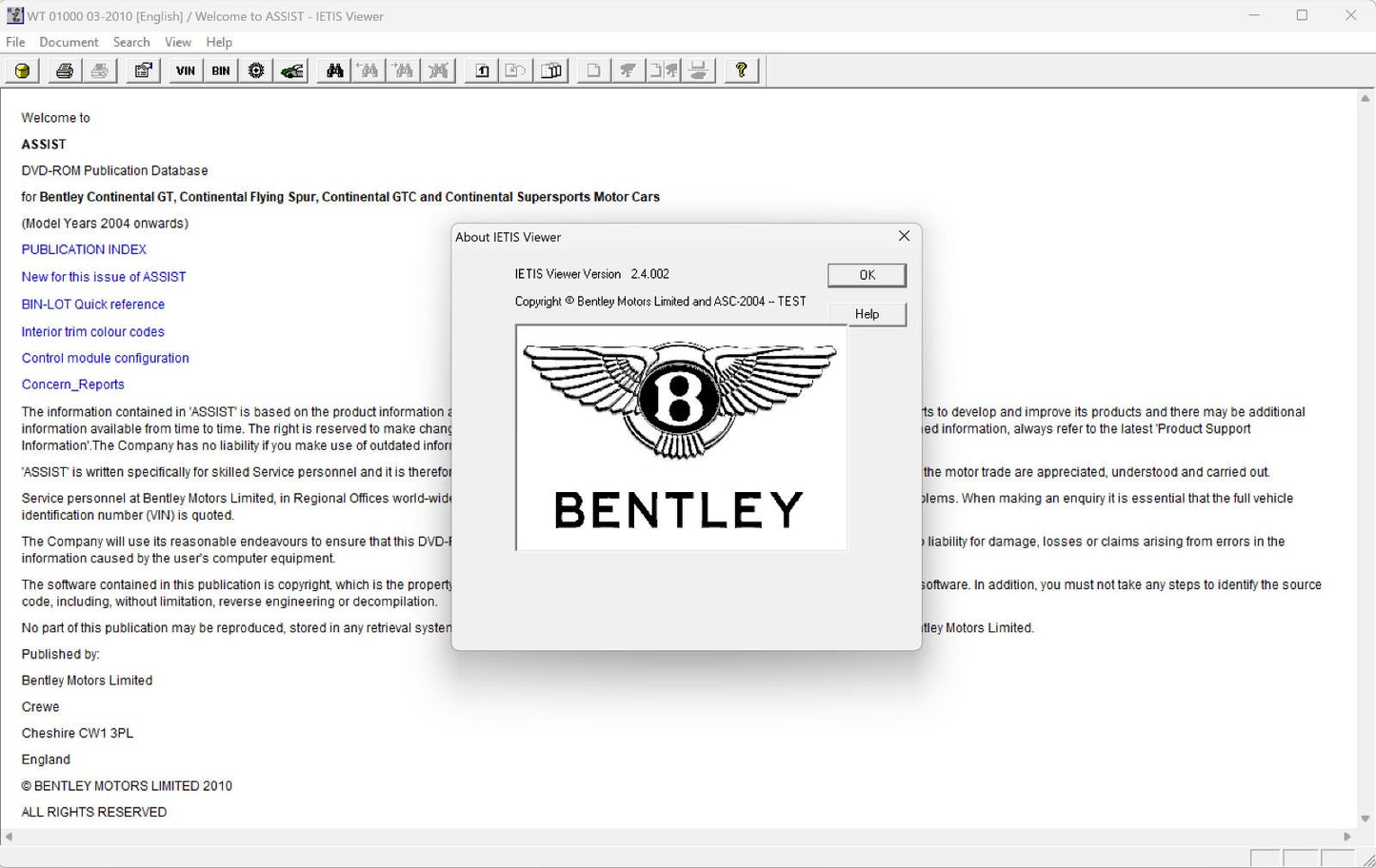1376x868 pixels.
Task: Click the greyed-out printer icon
Action: click(100, 70)
